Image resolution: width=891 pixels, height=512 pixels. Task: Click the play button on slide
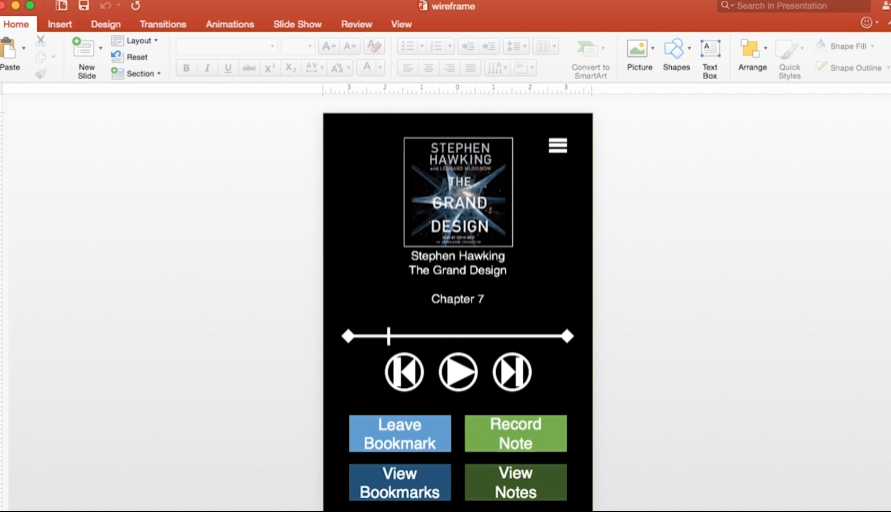coord(458,372)
